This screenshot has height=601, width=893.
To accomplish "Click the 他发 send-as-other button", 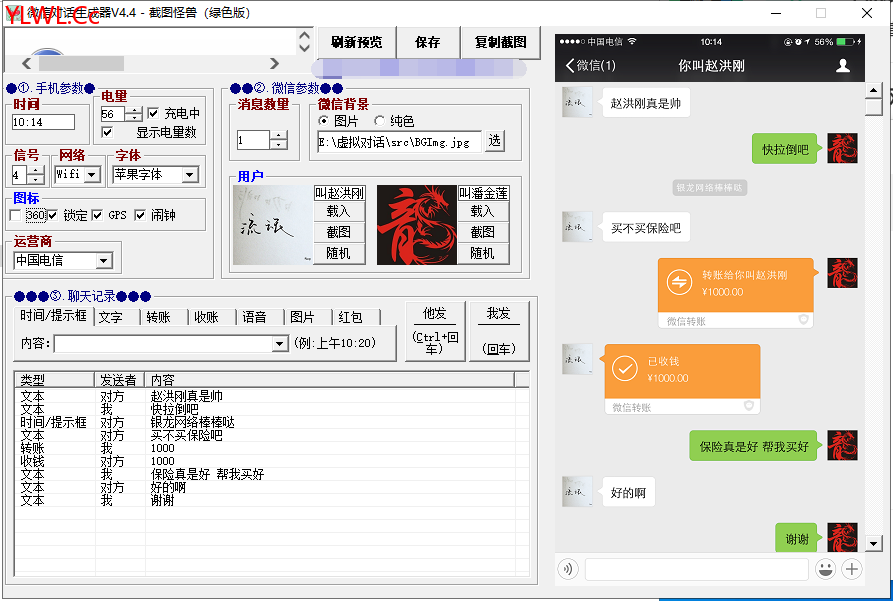I will (435, 330).
